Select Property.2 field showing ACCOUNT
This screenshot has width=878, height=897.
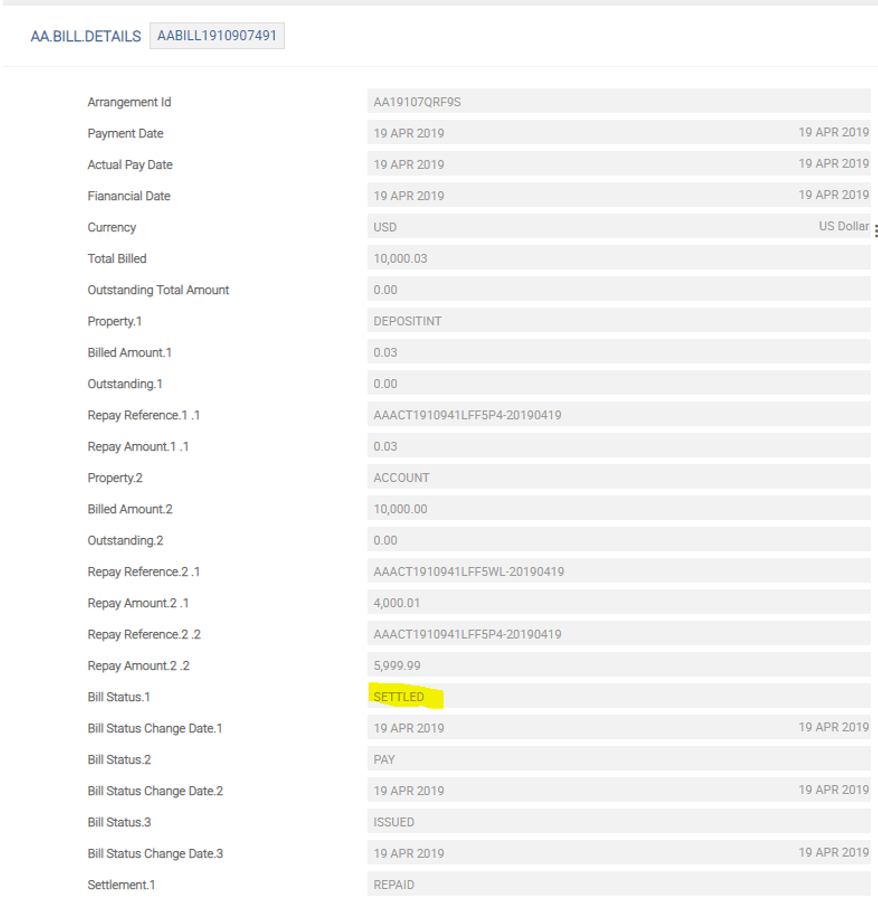coord(618,478)
